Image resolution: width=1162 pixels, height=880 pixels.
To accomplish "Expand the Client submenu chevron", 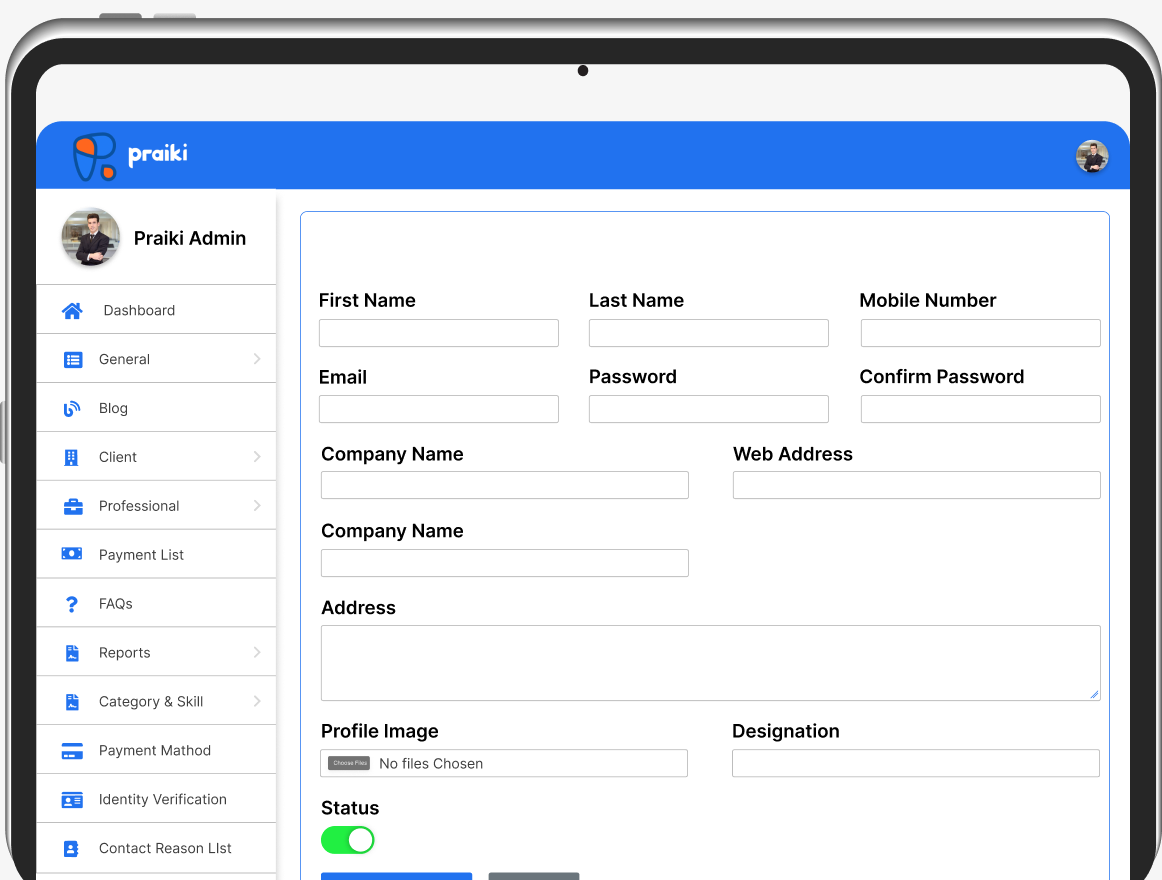I will pos(257,457).
